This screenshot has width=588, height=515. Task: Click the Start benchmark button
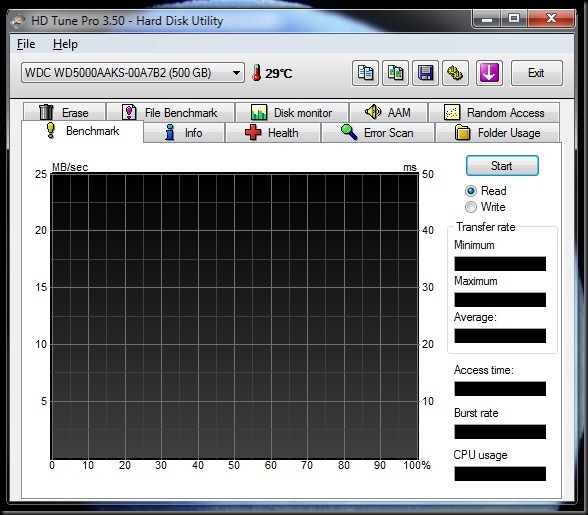[x=502, y=166]
